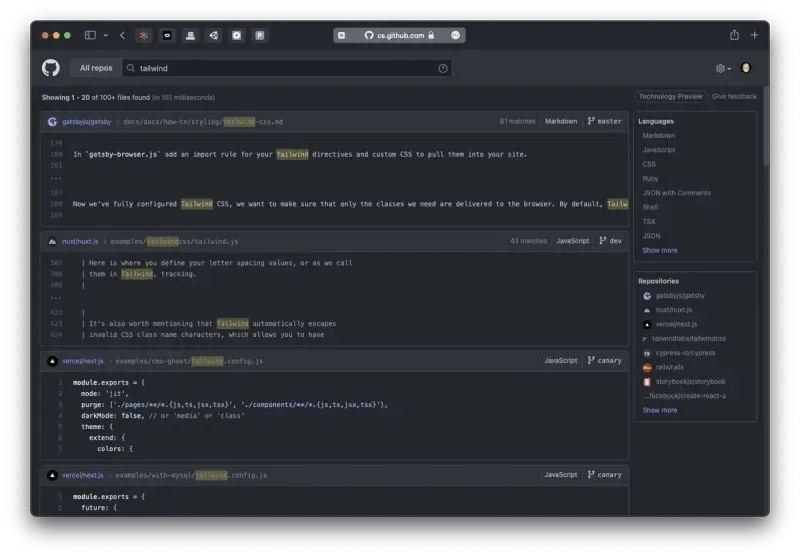Filter by nuxt/nuxt.js in Repositories sidebar
This screenshot has height=557, width=800.
673,310
